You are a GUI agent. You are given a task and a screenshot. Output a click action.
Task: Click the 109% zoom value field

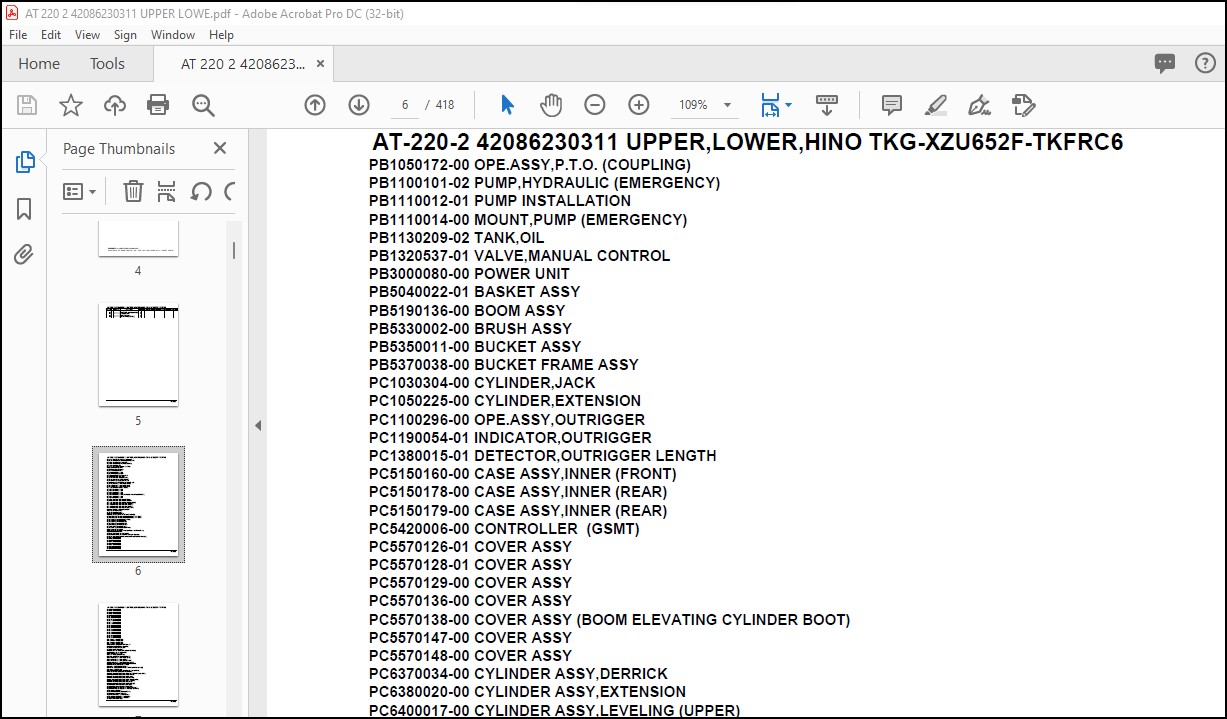(693, 105)
